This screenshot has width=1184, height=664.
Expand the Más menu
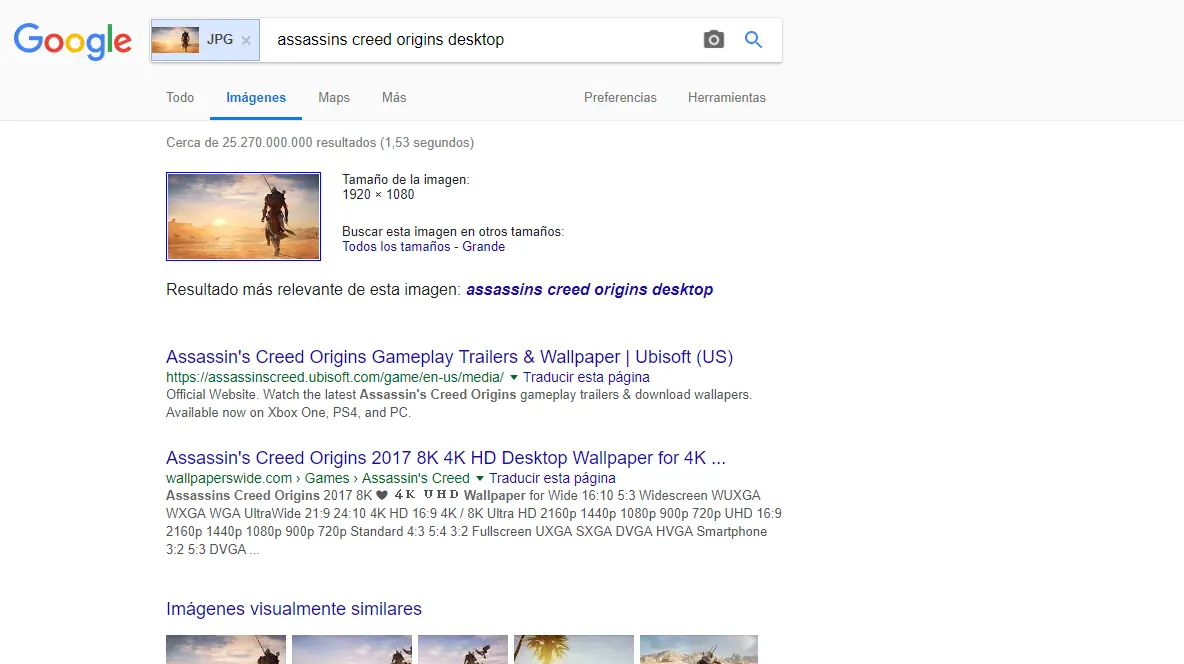click(394, 97)
